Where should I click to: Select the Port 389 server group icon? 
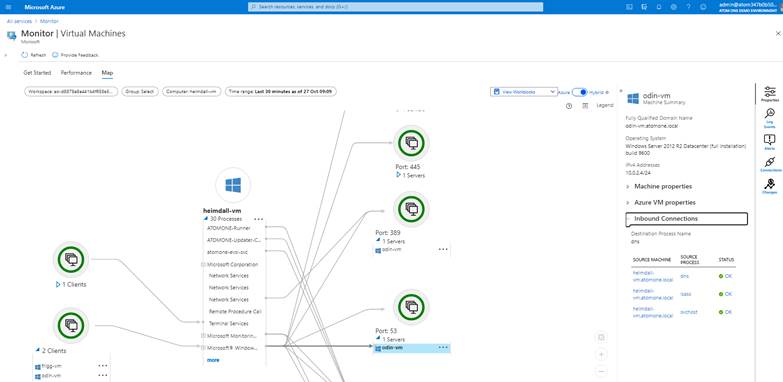(x=411, y=209)
